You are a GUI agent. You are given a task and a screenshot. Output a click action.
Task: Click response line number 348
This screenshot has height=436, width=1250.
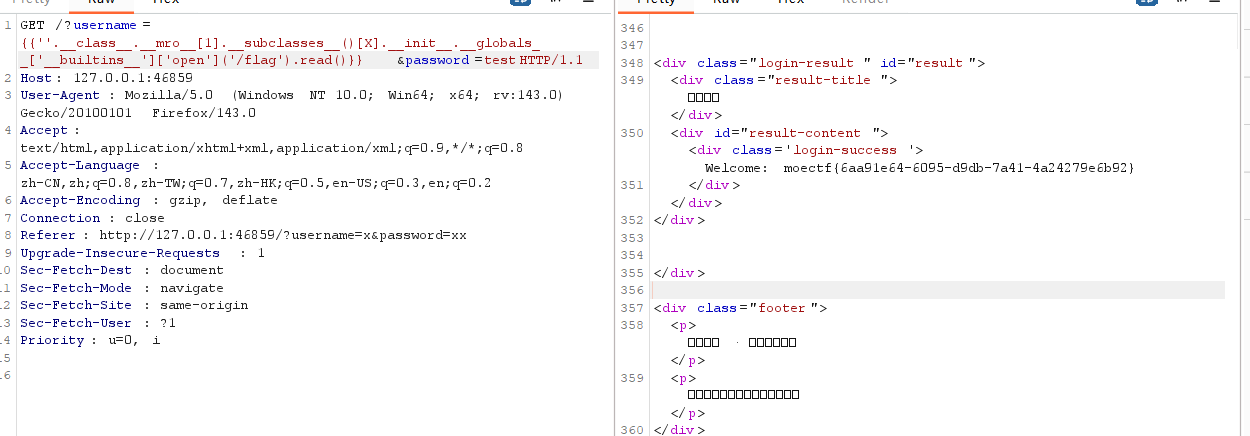[x=632, y=63]
